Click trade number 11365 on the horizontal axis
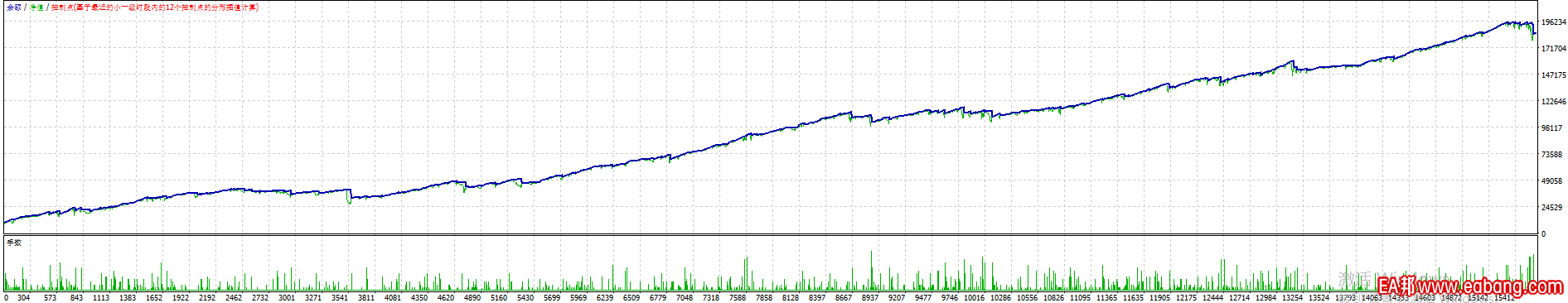Viewport: 1568px width, 303px height. coord(1107,297)
